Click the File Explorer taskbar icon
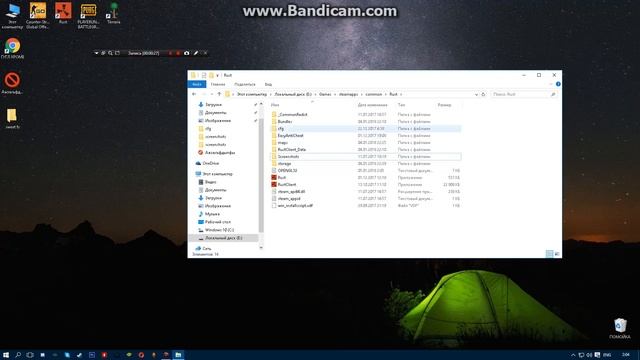Image resolution: width=640 pixels, height=360 pixels. click(178, 355)
